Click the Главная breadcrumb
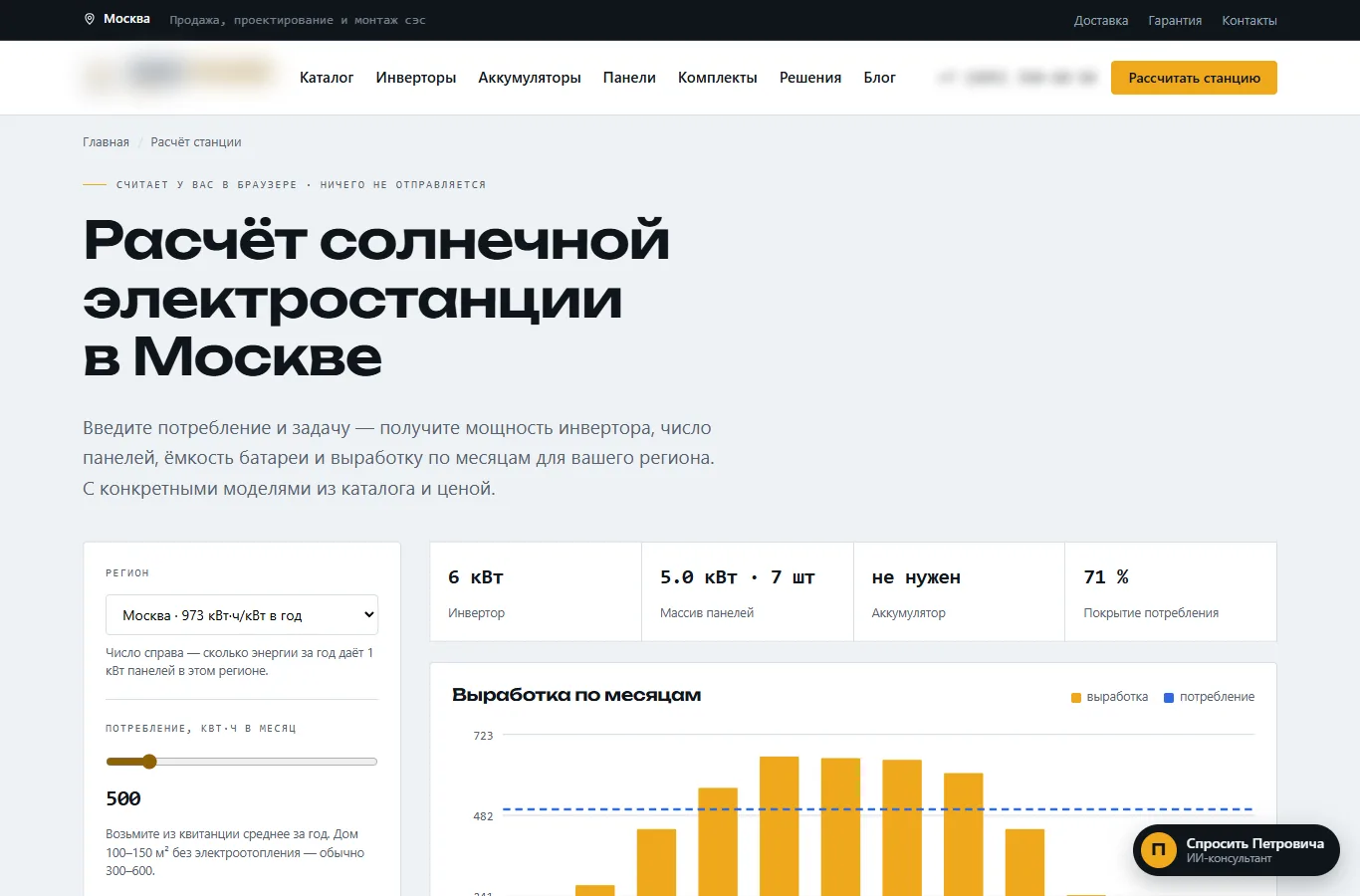Viewport: 1360px width, 896px height. pyautogui.click(x=106, y=142)
